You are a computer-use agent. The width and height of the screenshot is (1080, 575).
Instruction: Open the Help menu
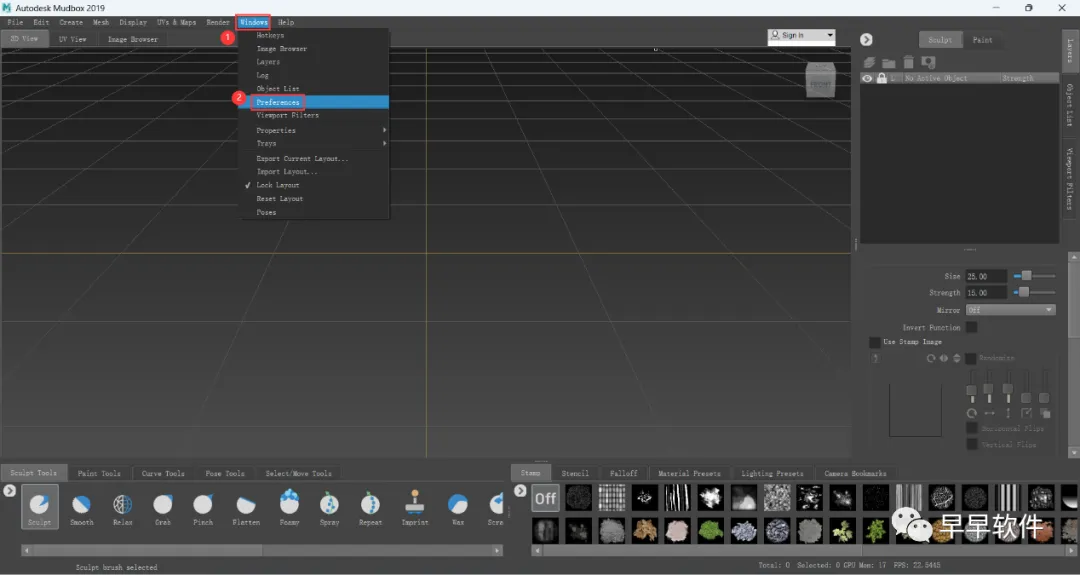pos(286,22)
